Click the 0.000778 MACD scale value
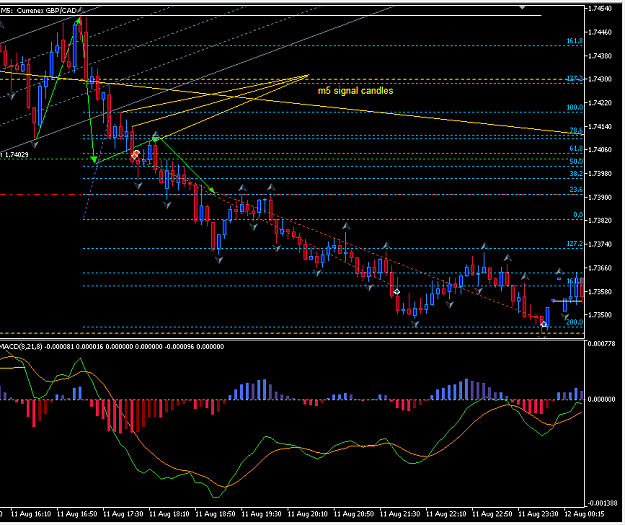625x525 pixels. click(x=601, y=344)
